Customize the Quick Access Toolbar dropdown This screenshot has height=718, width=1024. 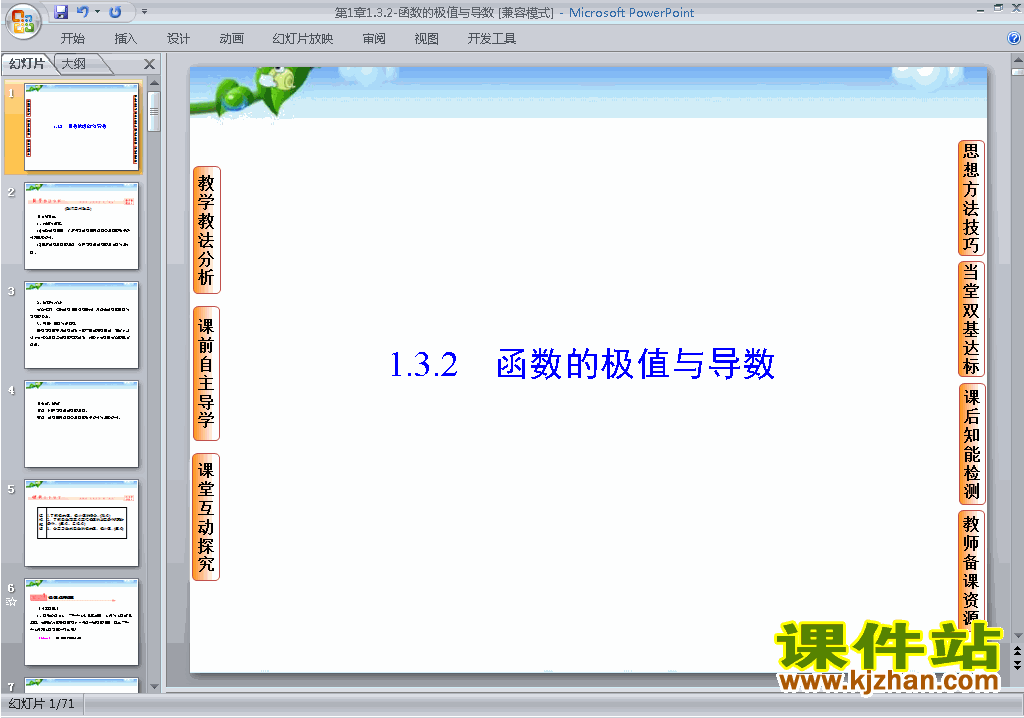coord(144,12)
